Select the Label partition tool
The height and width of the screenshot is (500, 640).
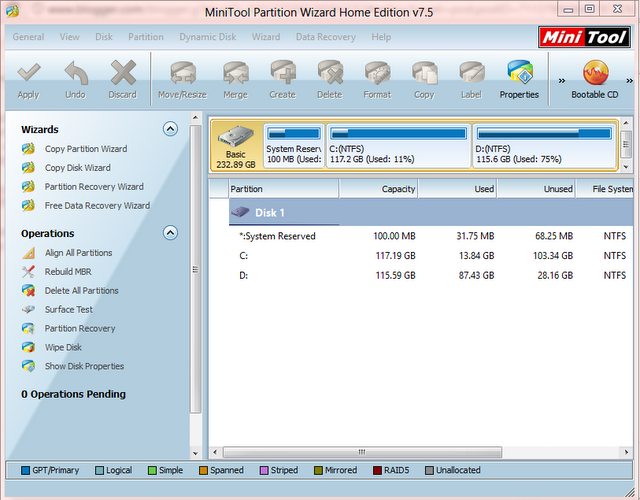coord(471,80)
